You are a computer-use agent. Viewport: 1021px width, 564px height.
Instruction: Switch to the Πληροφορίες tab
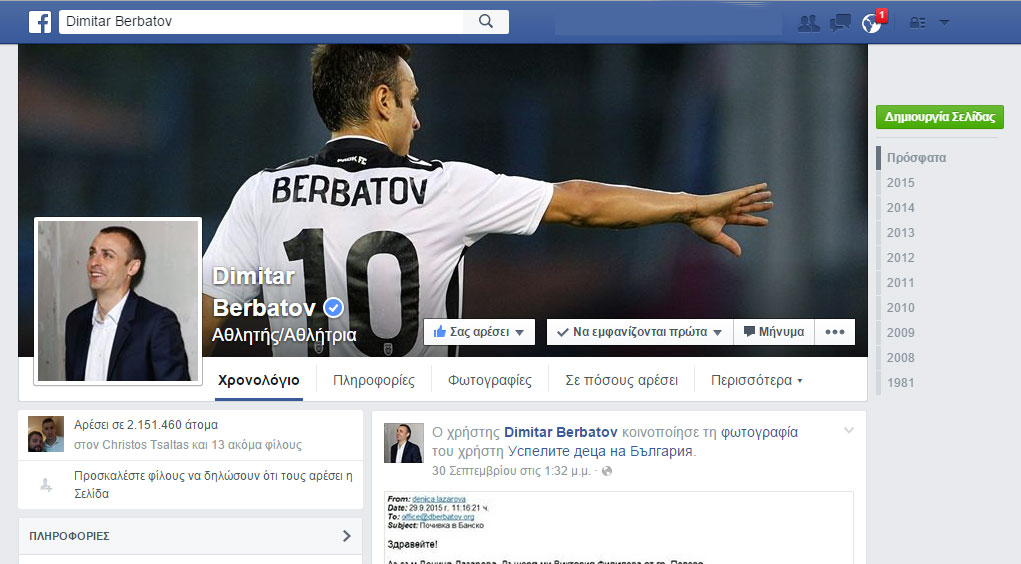(374, 380)
